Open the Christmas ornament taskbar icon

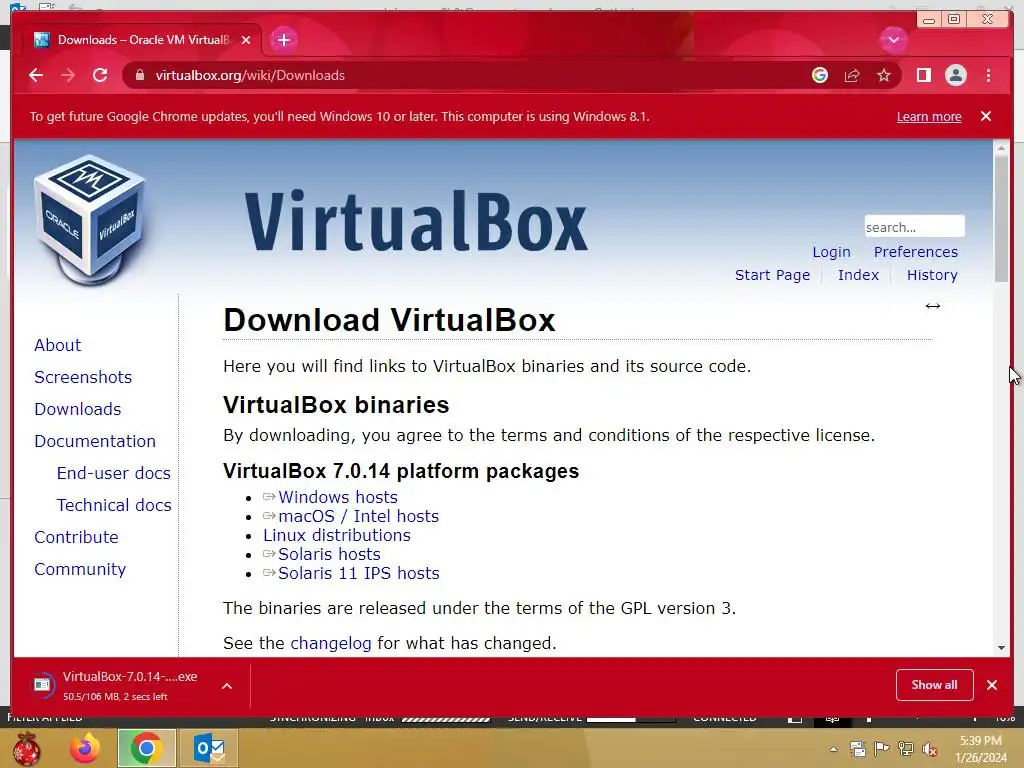point(27,748)
